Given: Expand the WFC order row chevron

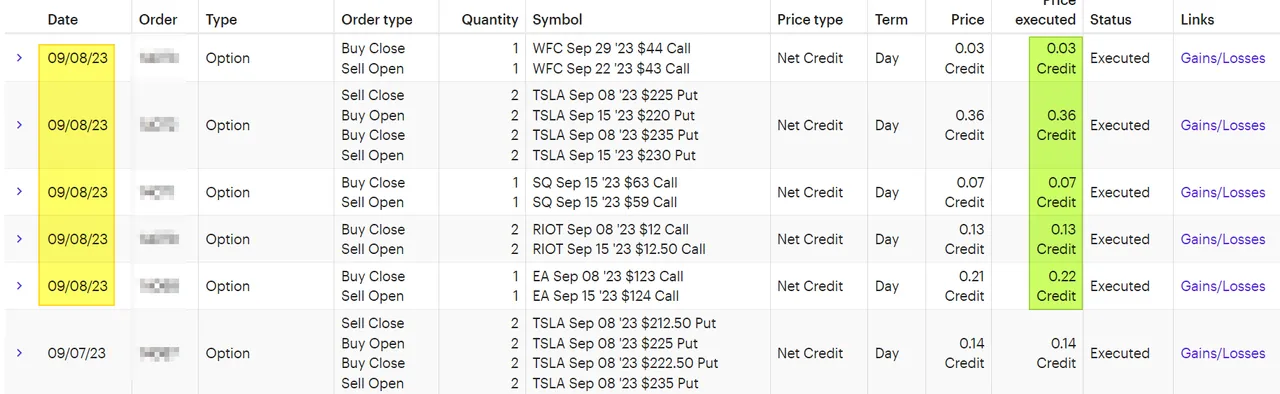Looking at the screenshot, I should (x=18, y=58).
